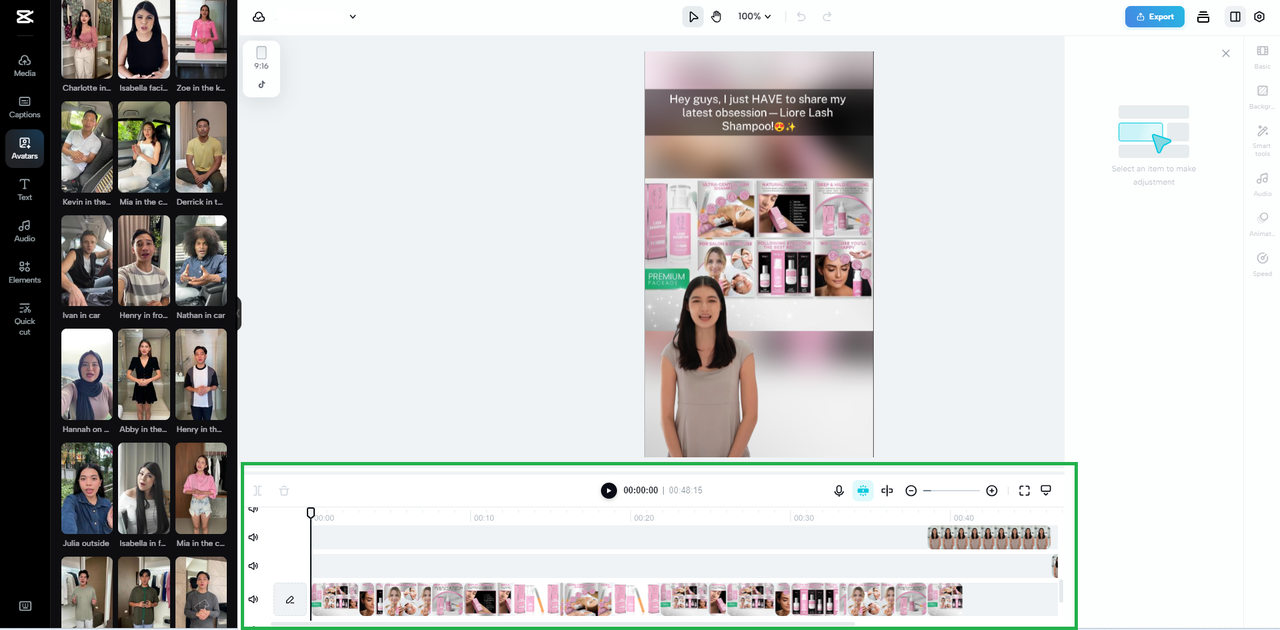Enter fullscreen preview mode
1280x630 pixels.
coord(1024,490)
